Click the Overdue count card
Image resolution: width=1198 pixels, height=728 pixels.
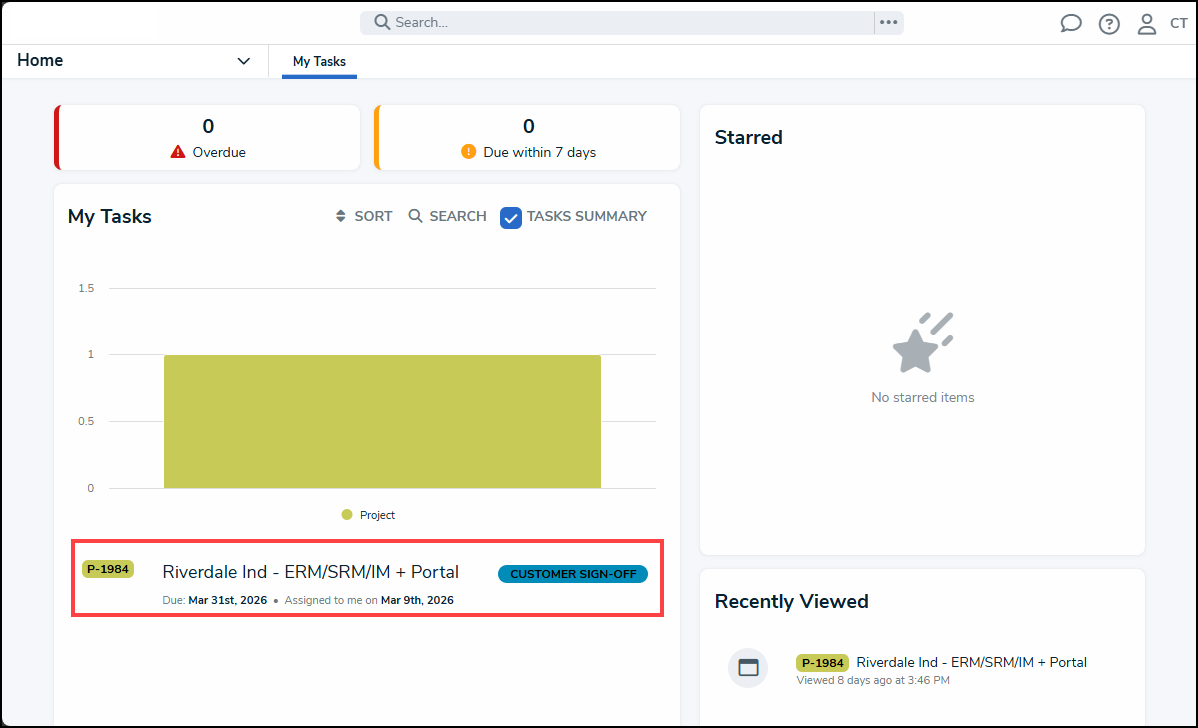pos(207,137)
